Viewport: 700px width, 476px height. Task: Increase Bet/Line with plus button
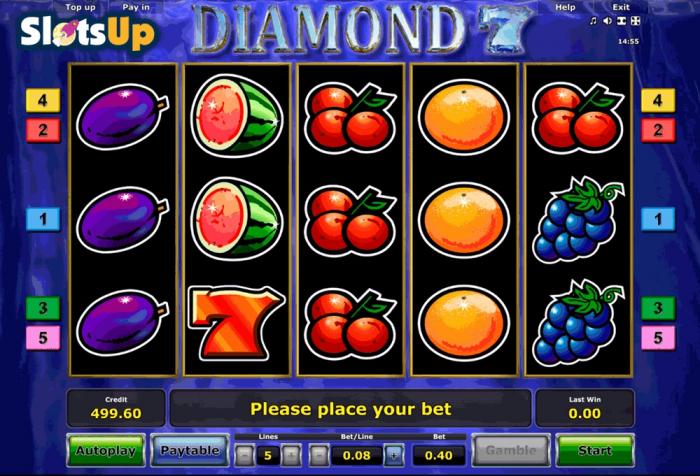click(x=394, y=455)
